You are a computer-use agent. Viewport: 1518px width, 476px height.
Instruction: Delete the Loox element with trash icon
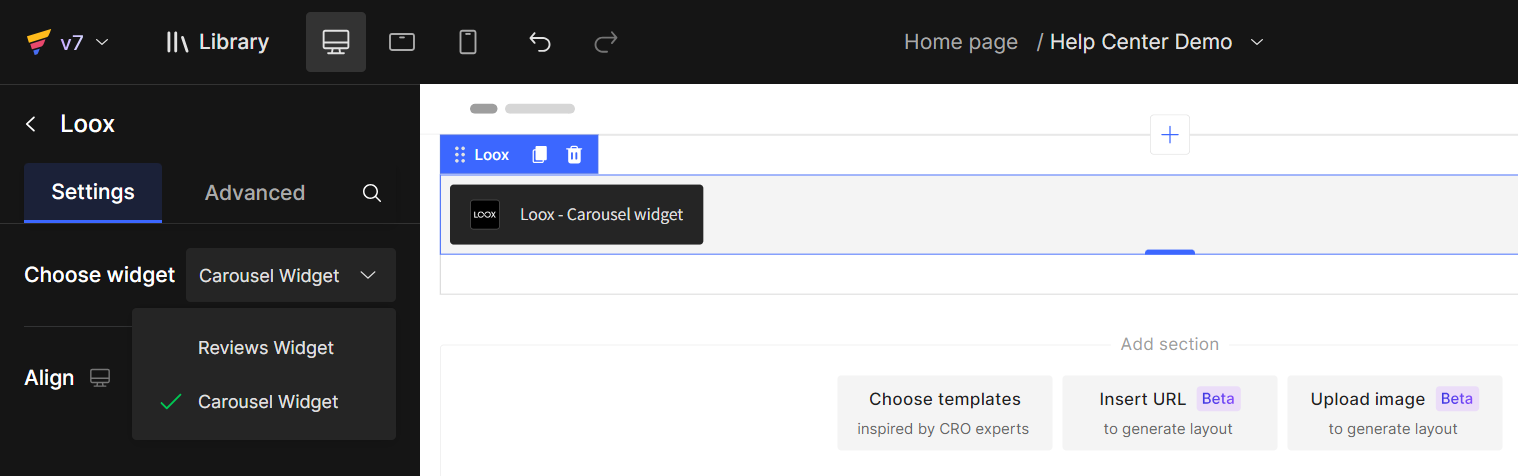(574, 155)
